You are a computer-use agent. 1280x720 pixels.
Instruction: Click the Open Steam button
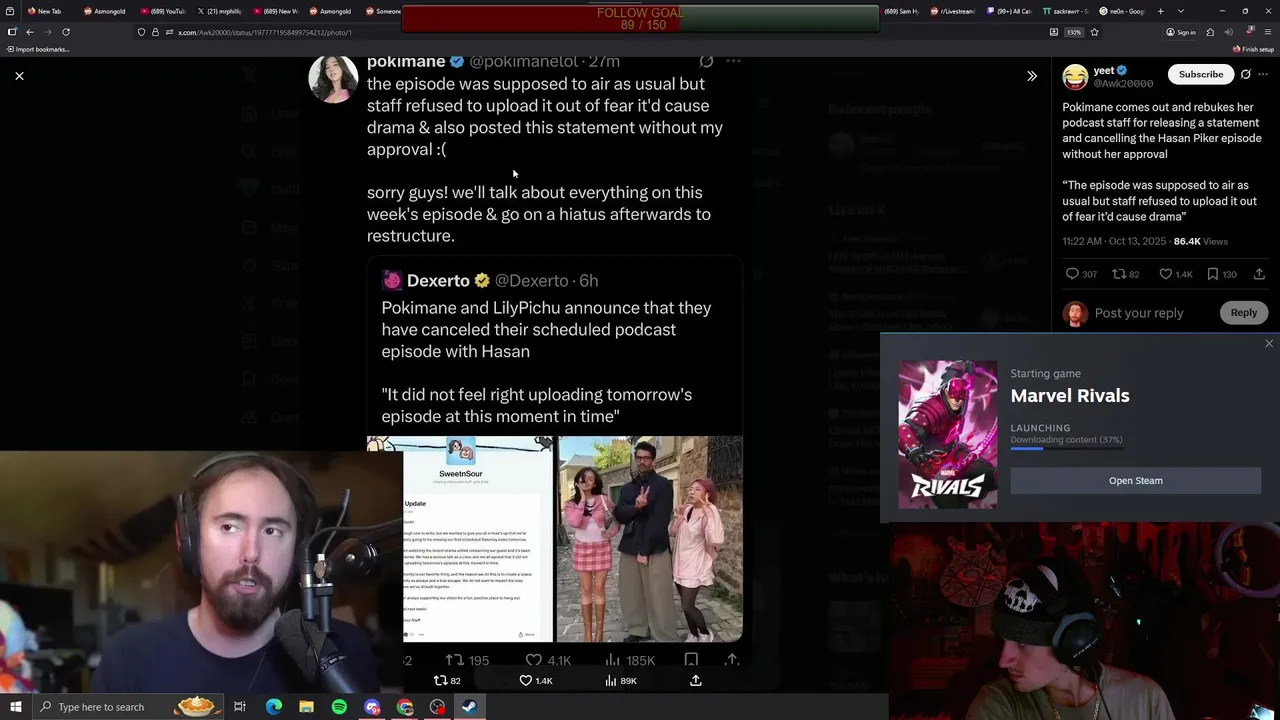click(x=1135, y=480)
